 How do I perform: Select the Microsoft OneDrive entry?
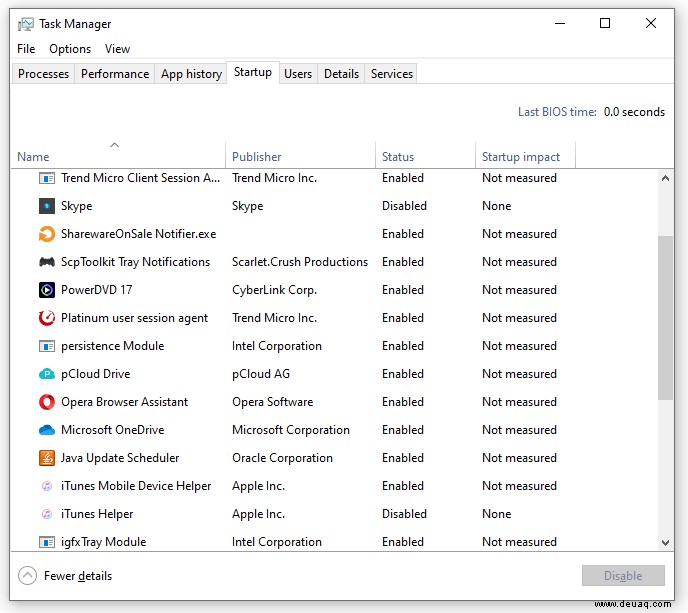click(x=112, y=430)
